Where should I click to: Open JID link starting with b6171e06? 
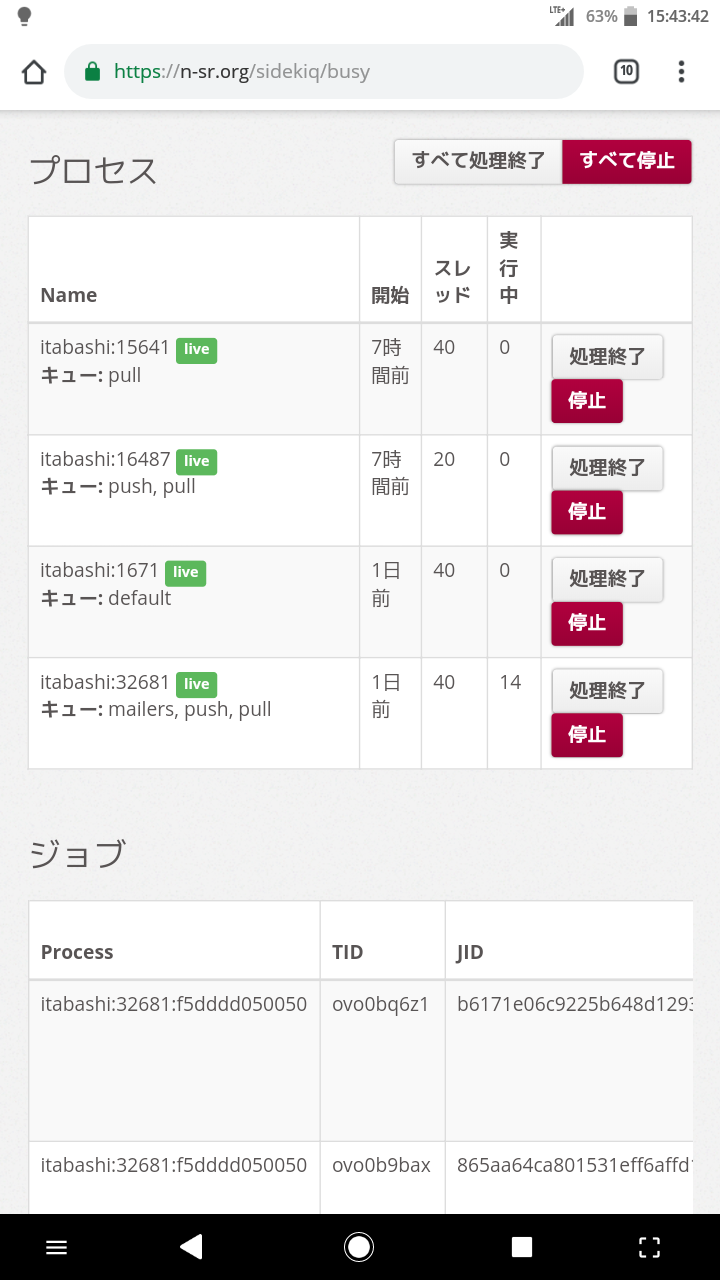[x=570, y=1004]
